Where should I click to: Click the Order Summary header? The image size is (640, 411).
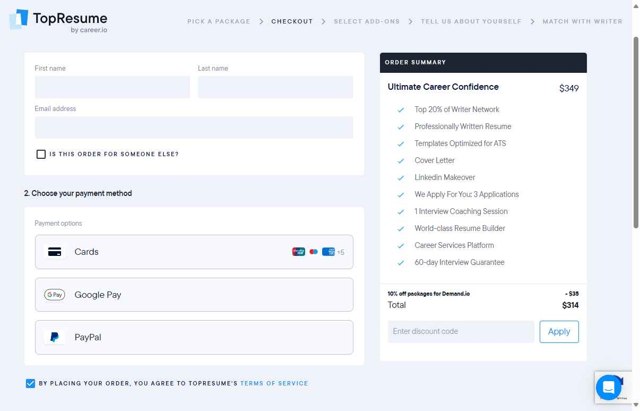click(x=483, y=62)
